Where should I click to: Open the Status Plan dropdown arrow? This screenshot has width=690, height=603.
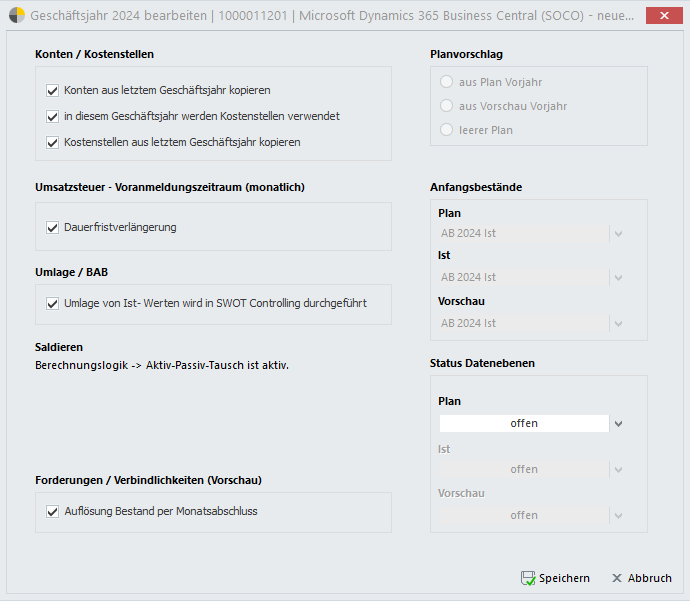click(618, 423)
